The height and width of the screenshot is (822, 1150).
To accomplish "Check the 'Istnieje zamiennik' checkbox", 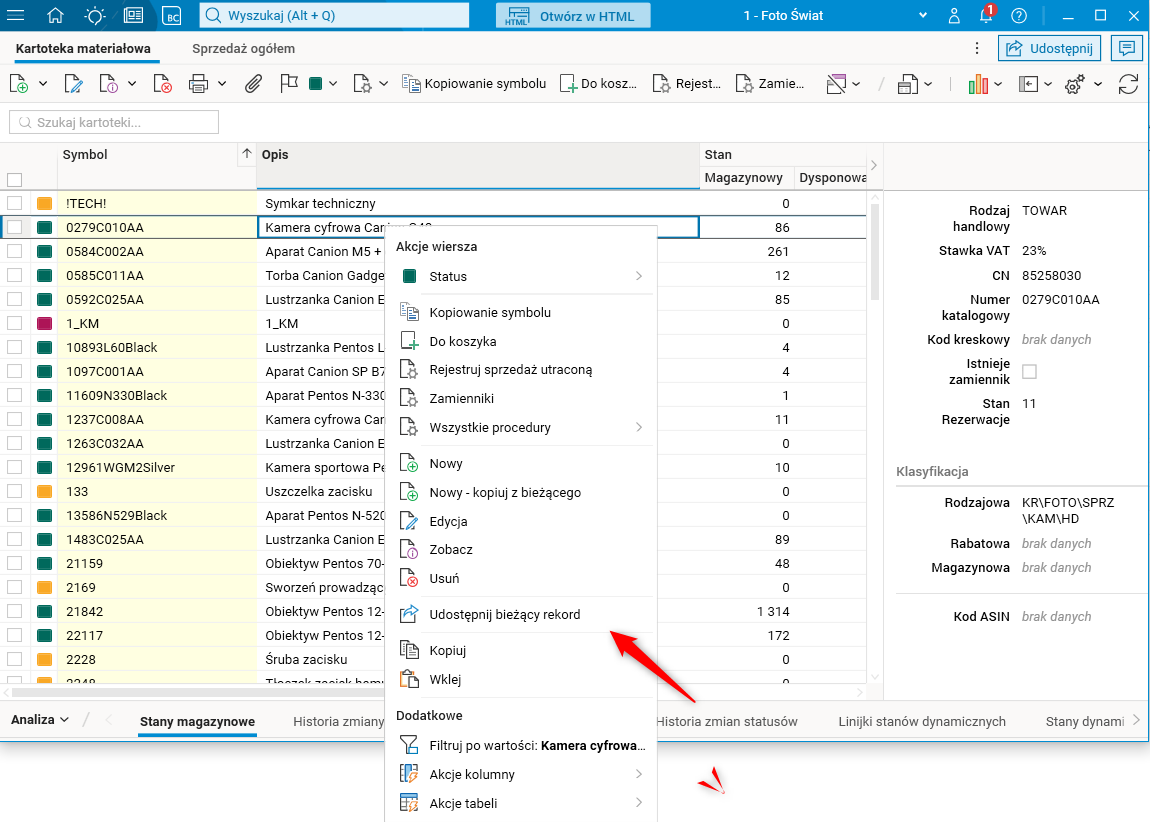I will click(x=1029, y=372).
